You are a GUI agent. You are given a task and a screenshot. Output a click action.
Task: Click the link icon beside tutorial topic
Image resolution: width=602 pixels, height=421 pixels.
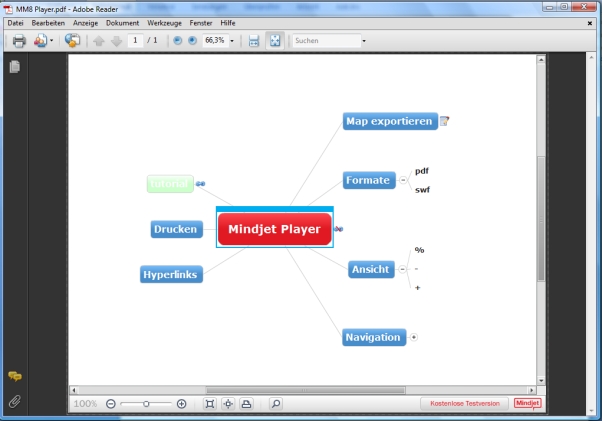(x=200, y=183)
